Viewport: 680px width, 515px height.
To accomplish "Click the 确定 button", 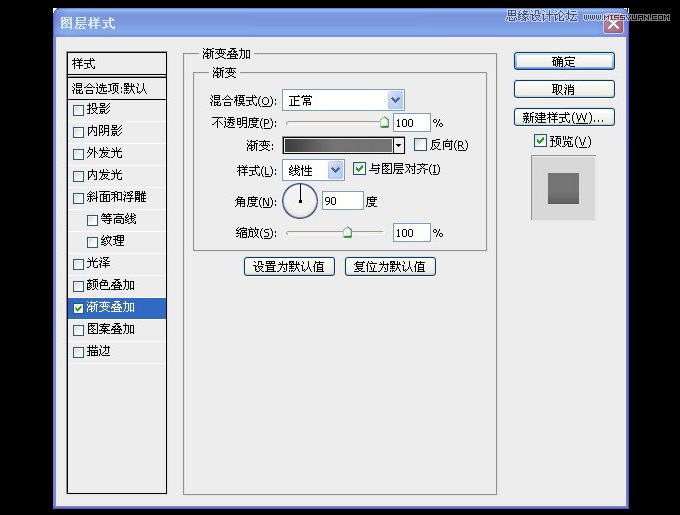I will tap(564, 62).
